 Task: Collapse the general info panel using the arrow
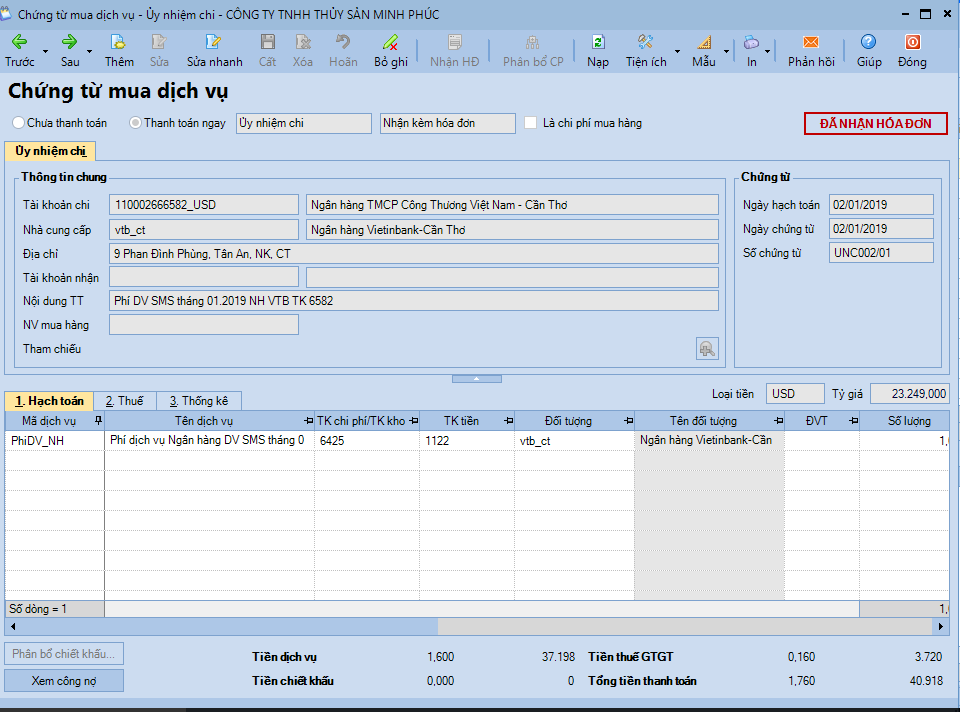coord(476,379)
